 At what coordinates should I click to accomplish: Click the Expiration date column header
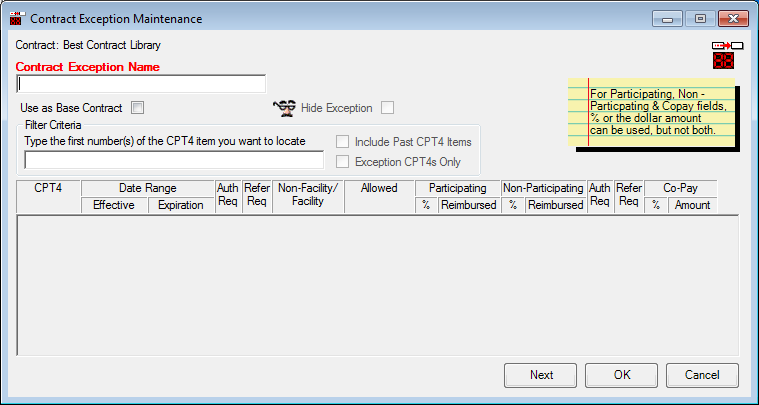181,205
